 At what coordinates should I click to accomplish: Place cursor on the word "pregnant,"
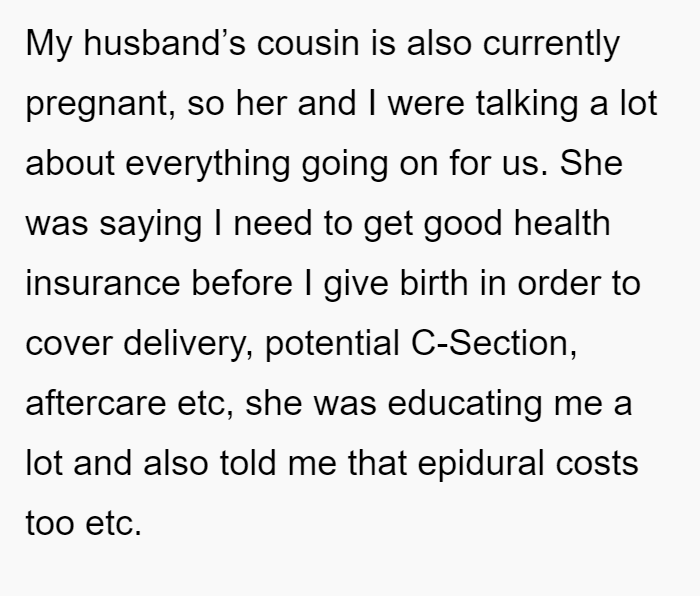pyautogui.click(x=101, y=105)
